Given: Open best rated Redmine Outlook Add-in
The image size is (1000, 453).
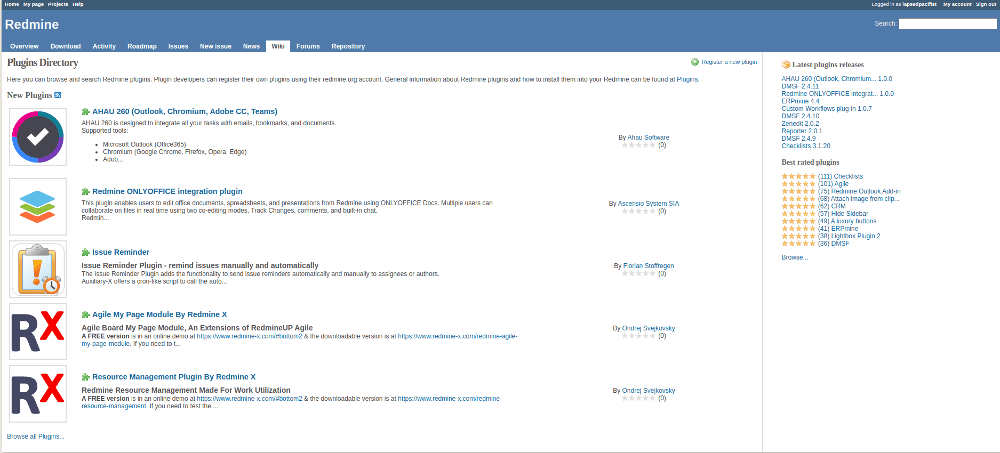Looking at the screenshot, I should coord(865,191).
